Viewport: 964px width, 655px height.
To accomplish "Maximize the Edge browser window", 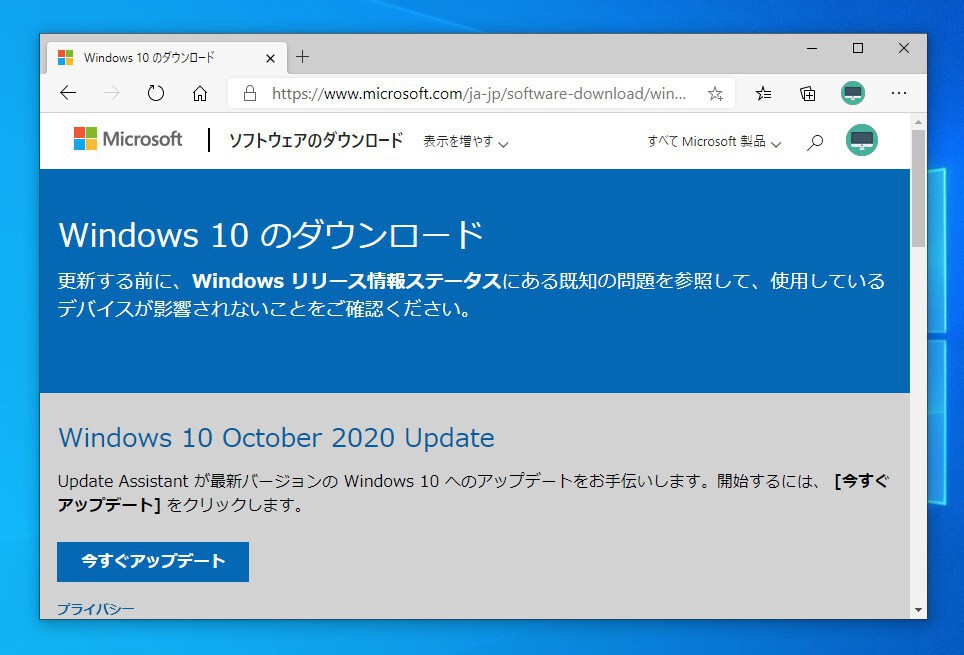I will click(858, 48).
